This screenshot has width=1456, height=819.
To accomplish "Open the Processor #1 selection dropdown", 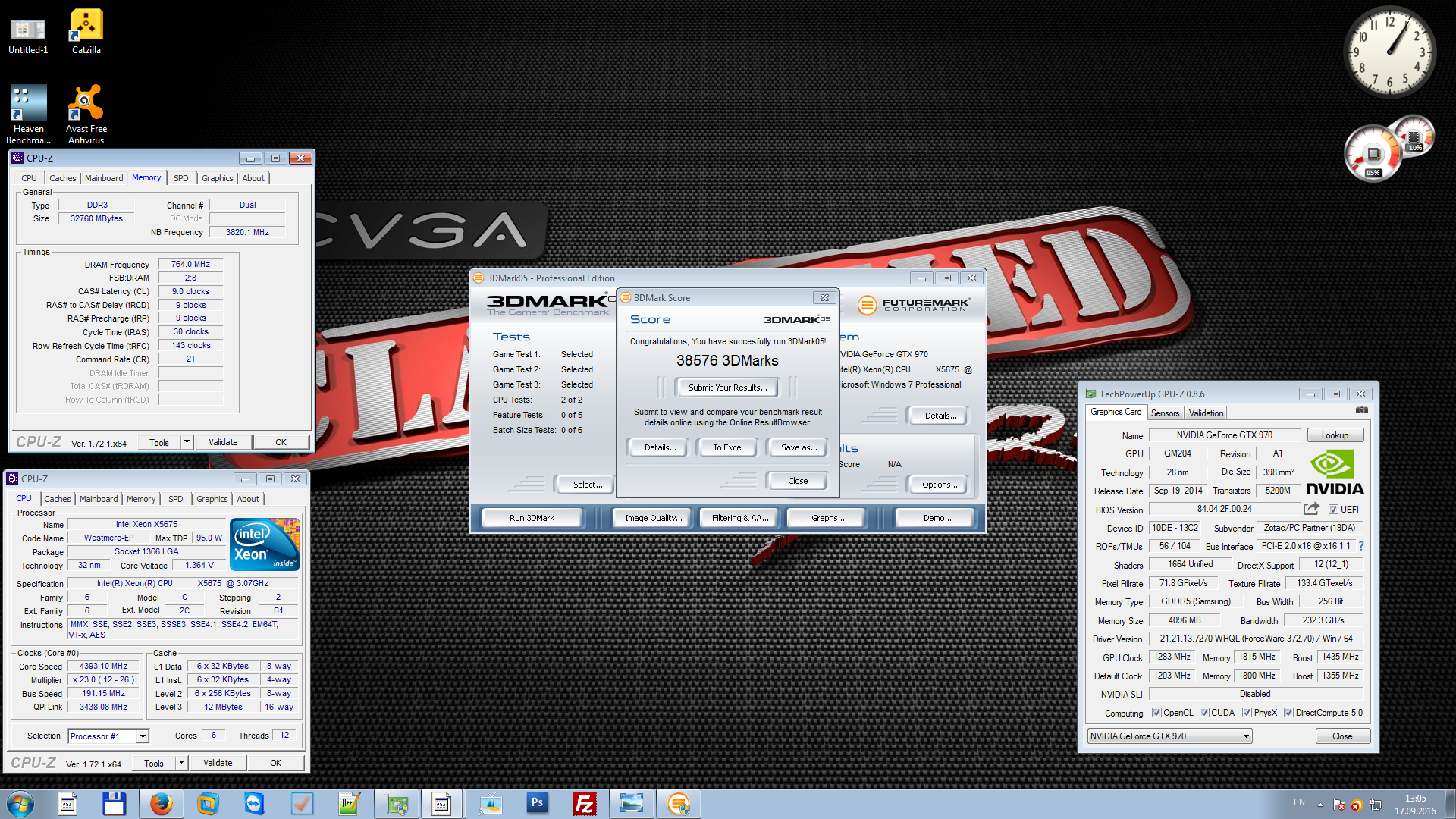I will 108,736.
